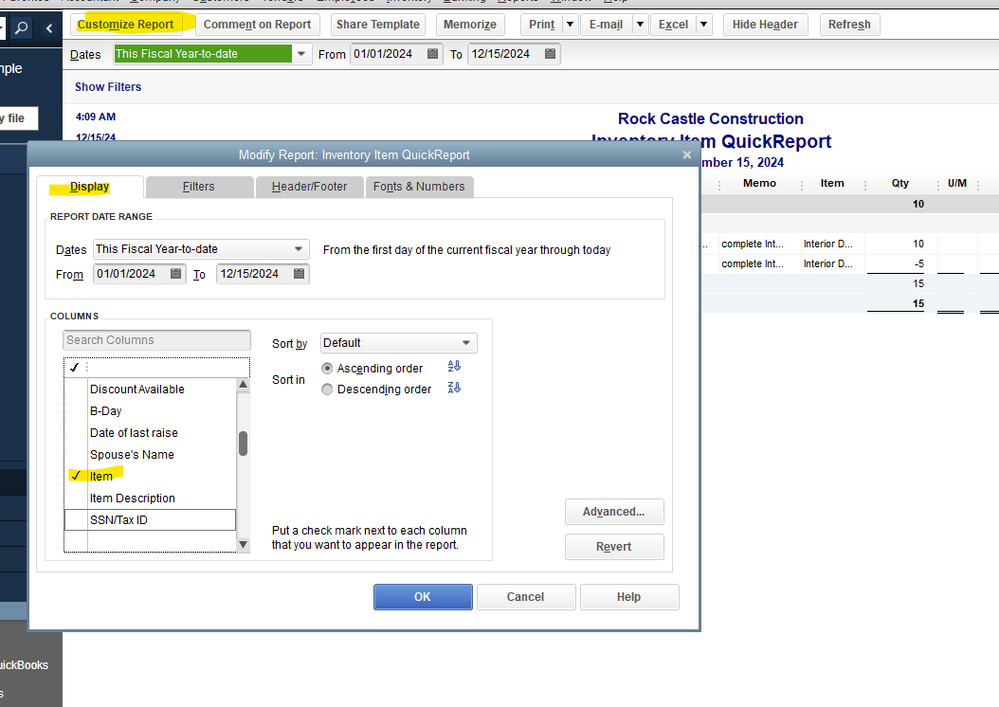
Task: Expand the E-mail dropdown arrow
Action: pyautogui.click(x=640, y=25)
